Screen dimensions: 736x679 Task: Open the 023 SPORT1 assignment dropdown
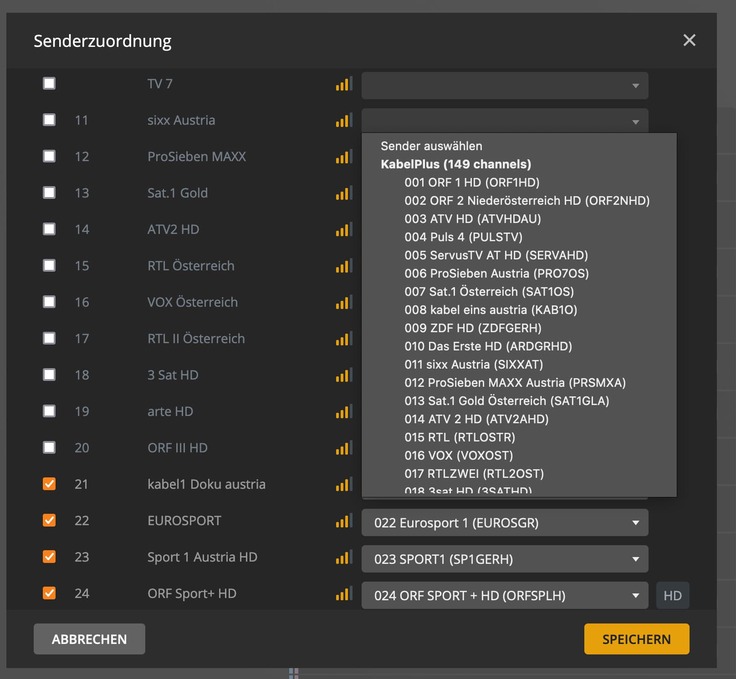click(504, 559)
